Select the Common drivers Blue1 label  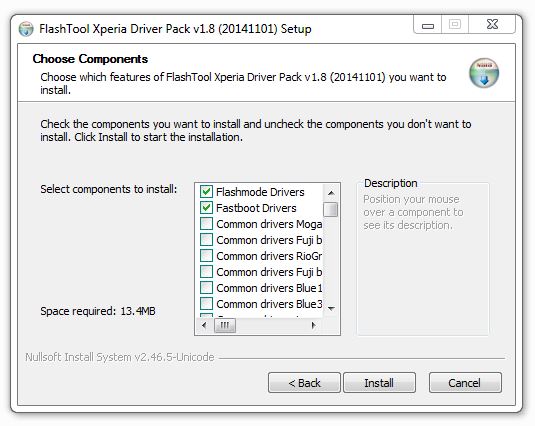click(269, 288)
